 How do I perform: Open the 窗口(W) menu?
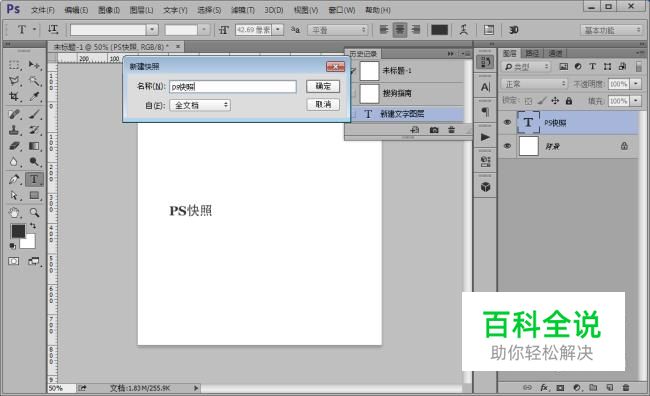click(x=342, y=10)
